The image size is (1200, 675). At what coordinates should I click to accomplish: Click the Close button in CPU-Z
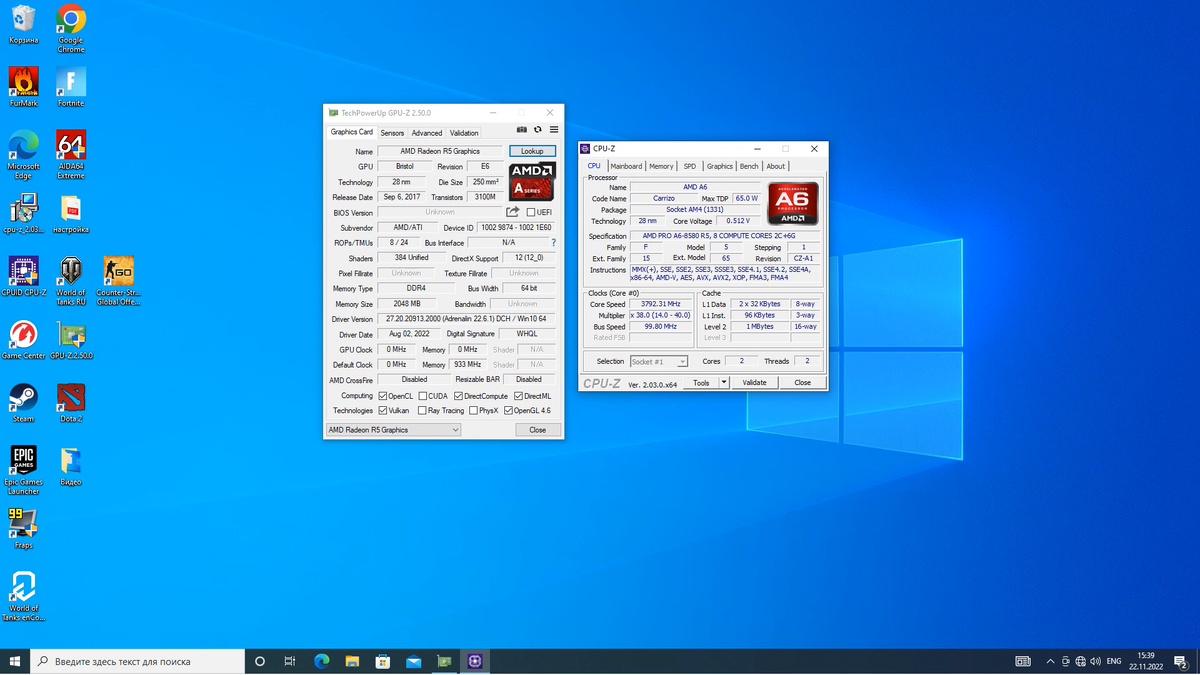click(803, 382)
